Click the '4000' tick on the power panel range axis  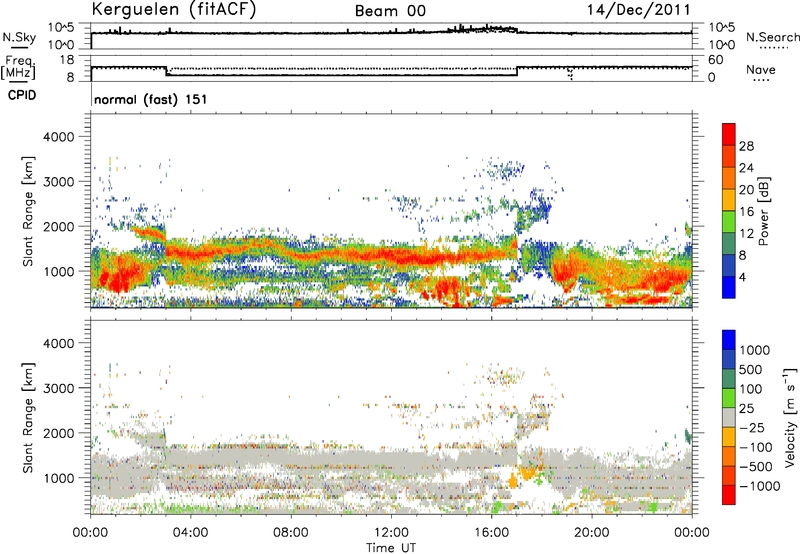coord(59,137)
